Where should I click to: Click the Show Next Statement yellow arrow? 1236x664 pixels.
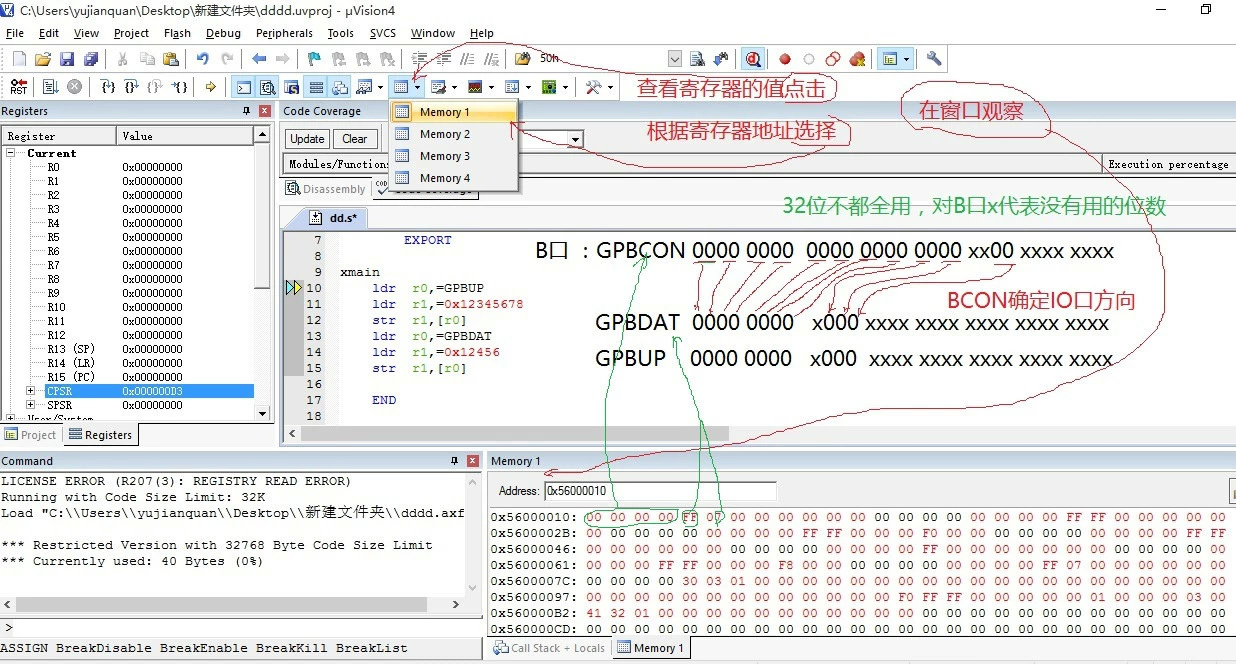(210, 87)
